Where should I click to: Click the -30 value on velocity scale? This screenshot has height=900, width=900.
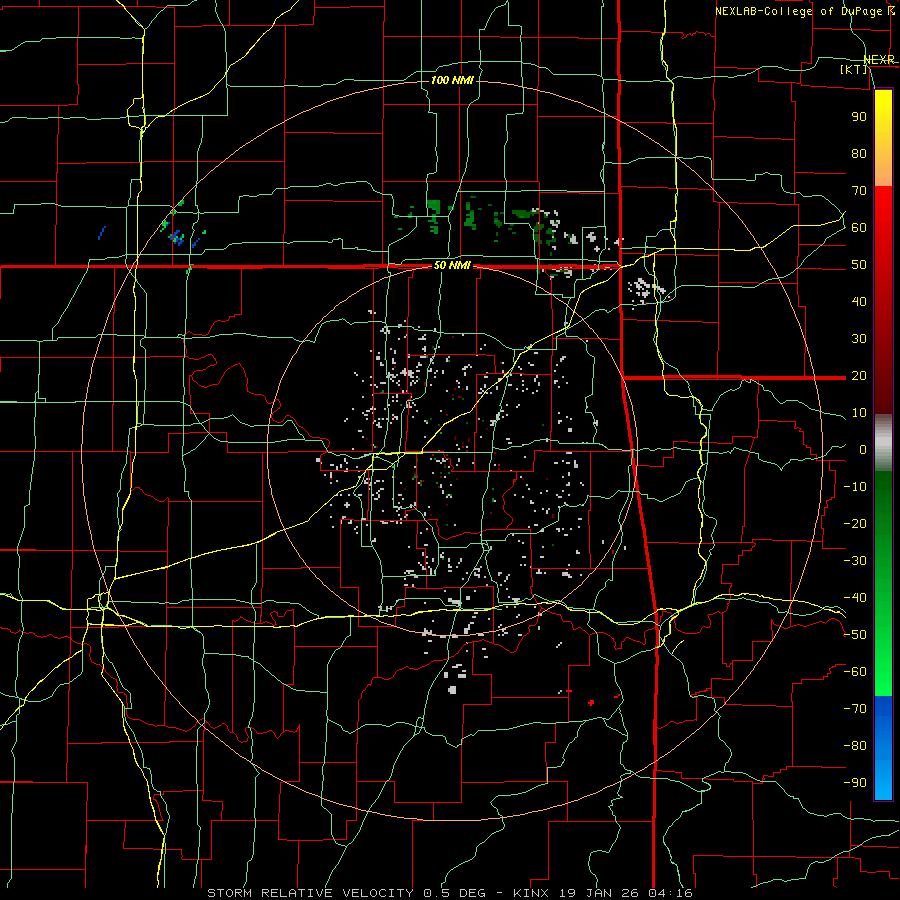[855, 561]
